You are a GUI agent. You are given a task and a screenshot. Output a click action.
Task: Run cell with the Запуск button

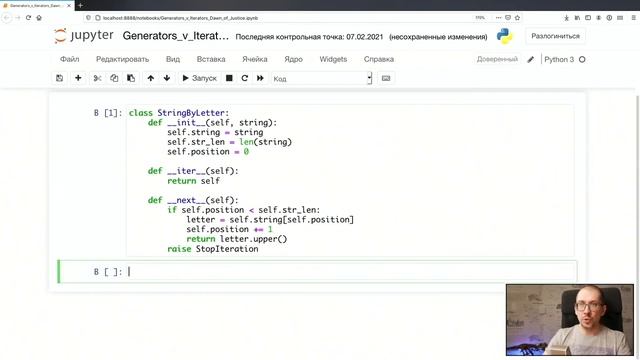pos(199,78)
